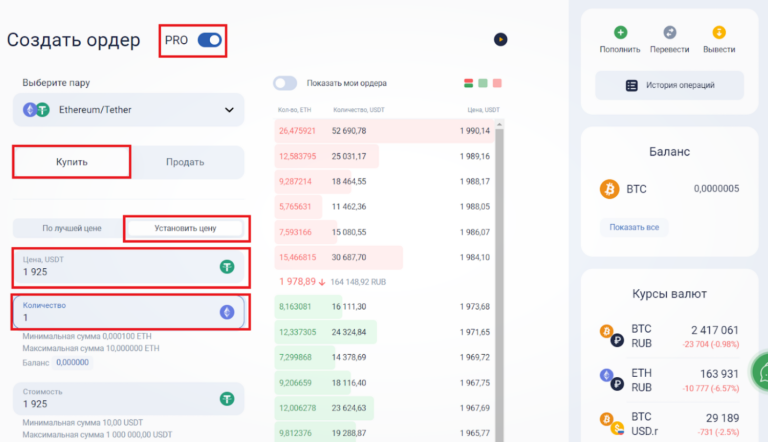
Task: Click the Tether icon in price field
Action: (x=227, y=267)
